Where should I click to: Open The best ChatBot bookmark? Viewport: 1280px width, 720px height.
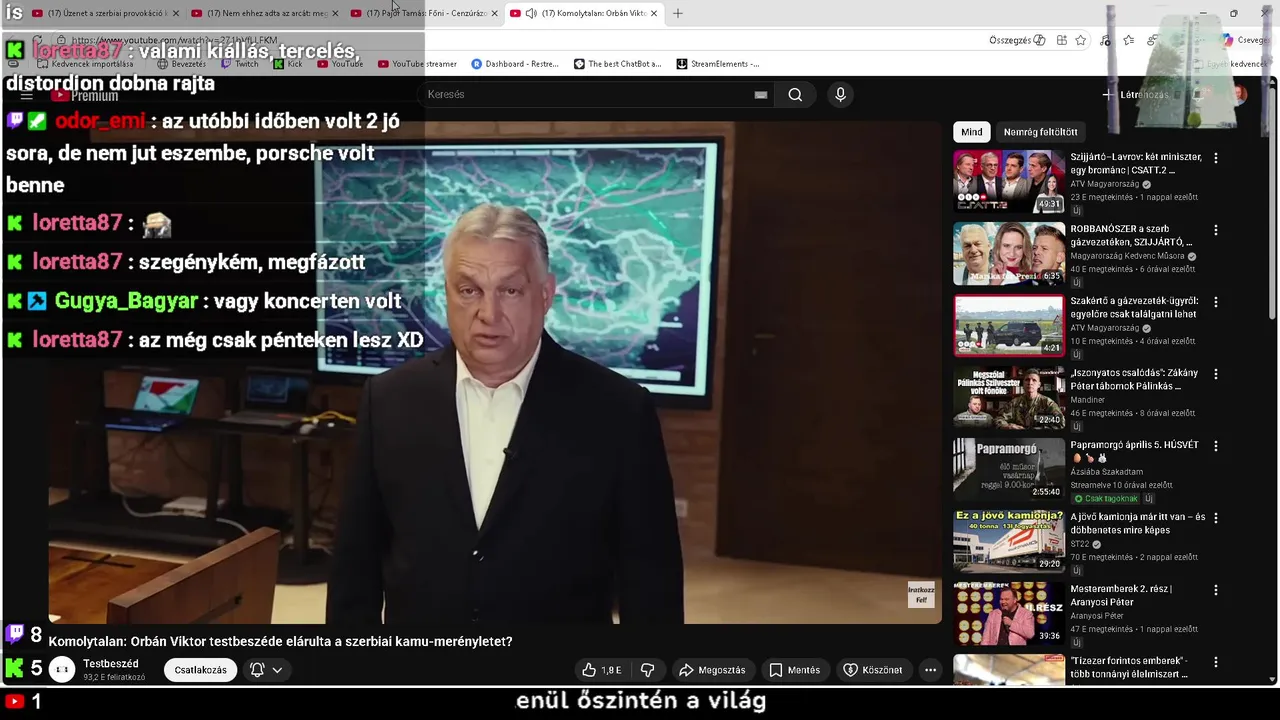pyautogui.click(x=617, y=64)
